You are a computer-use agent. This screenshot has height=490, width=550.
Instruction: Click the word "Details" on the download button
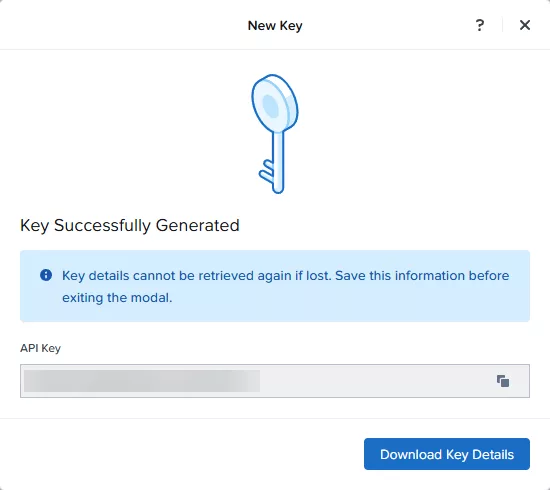[x=493, y=455]
